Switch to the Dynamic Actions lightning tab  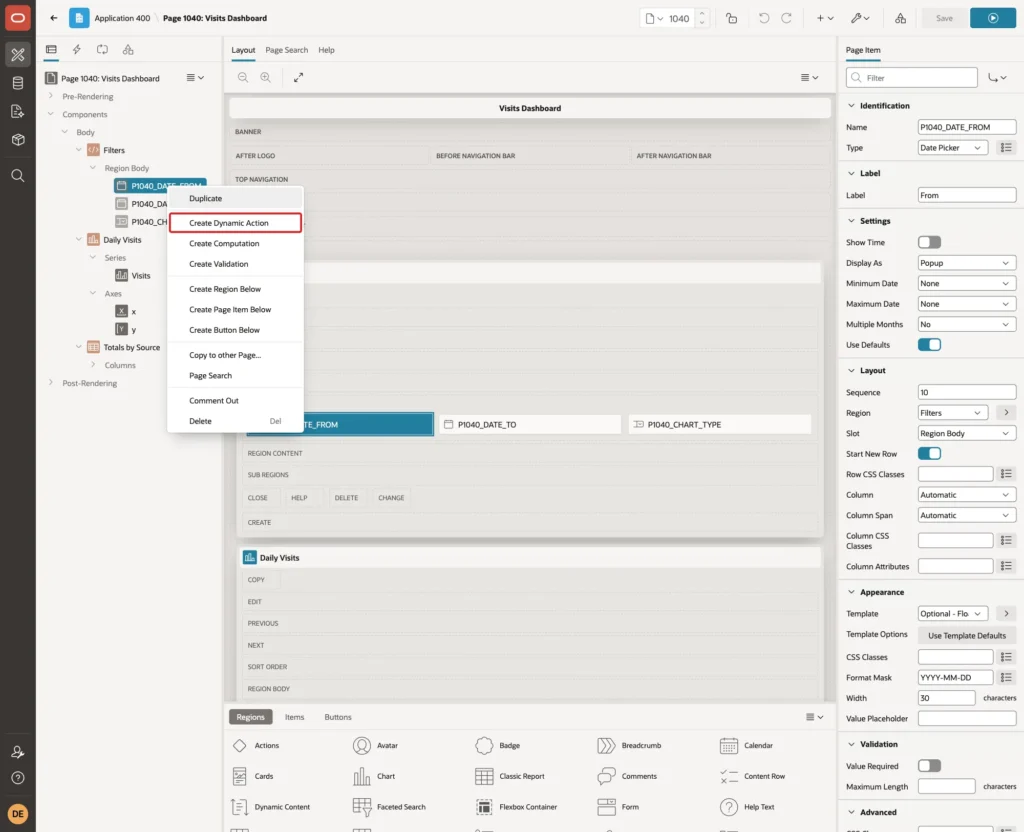76,50
